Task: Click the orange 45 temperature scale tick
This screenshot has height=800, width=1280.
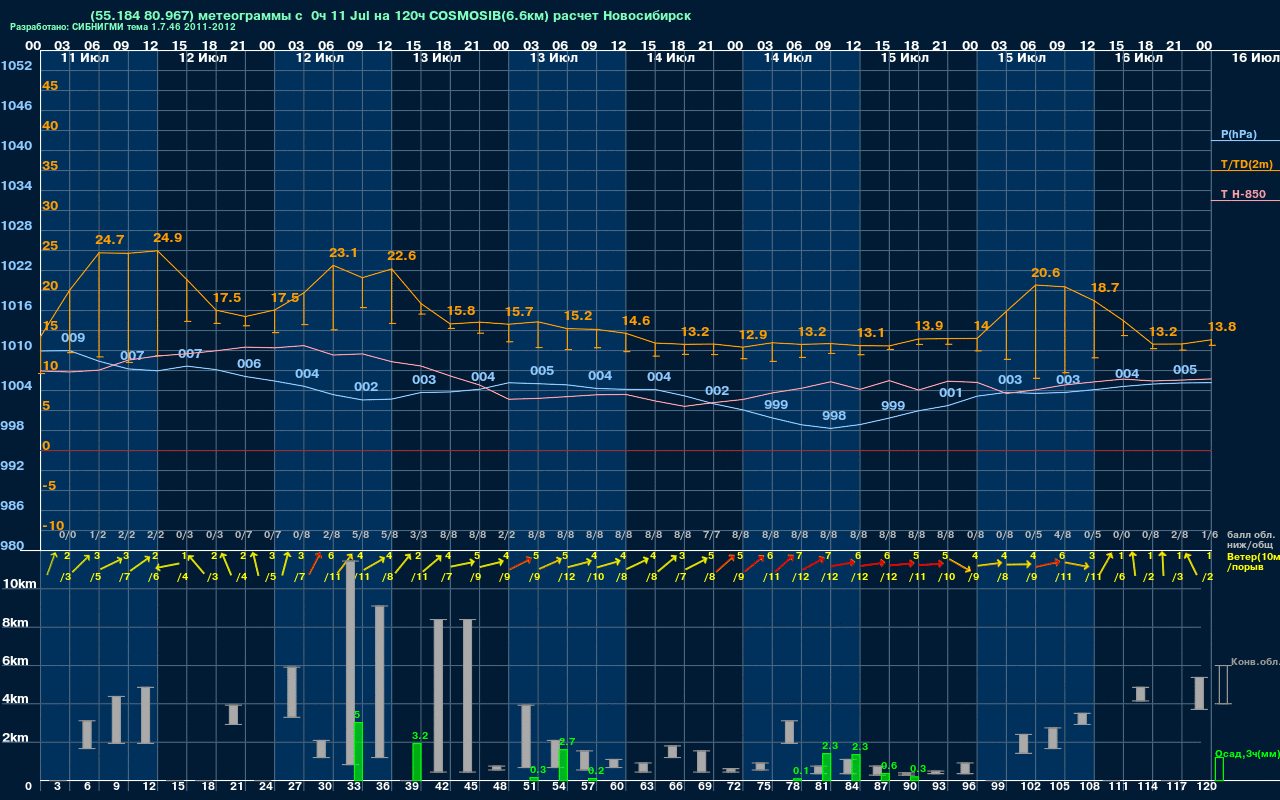Action: 50,86
